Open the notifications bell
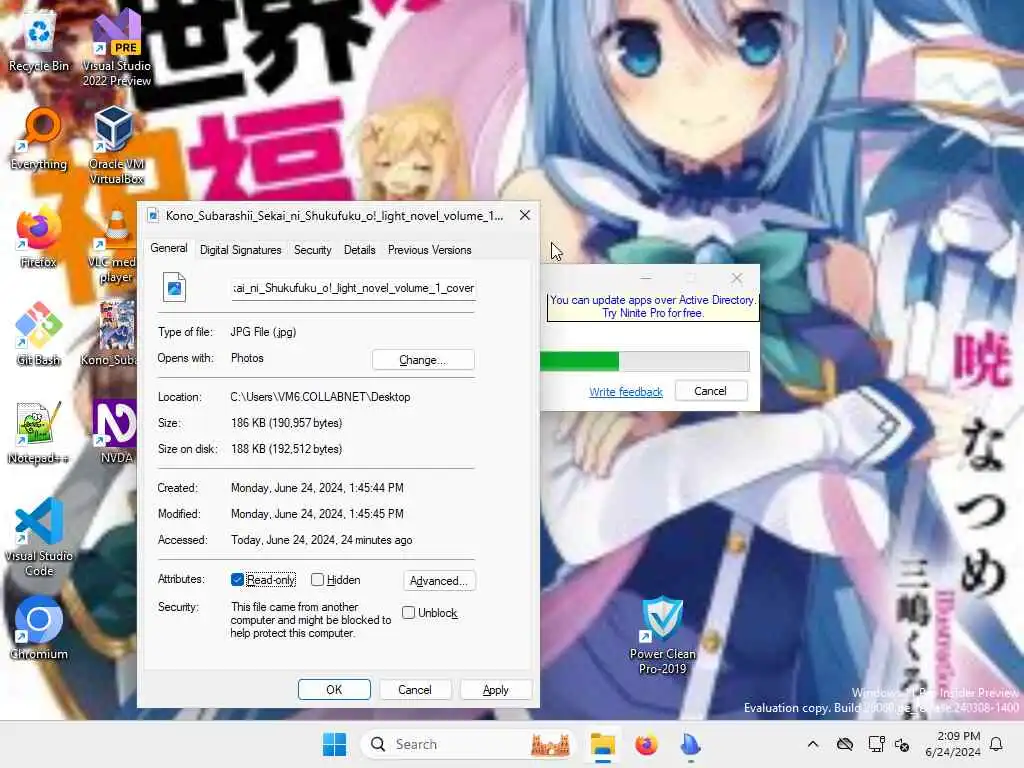 [997, 744]
